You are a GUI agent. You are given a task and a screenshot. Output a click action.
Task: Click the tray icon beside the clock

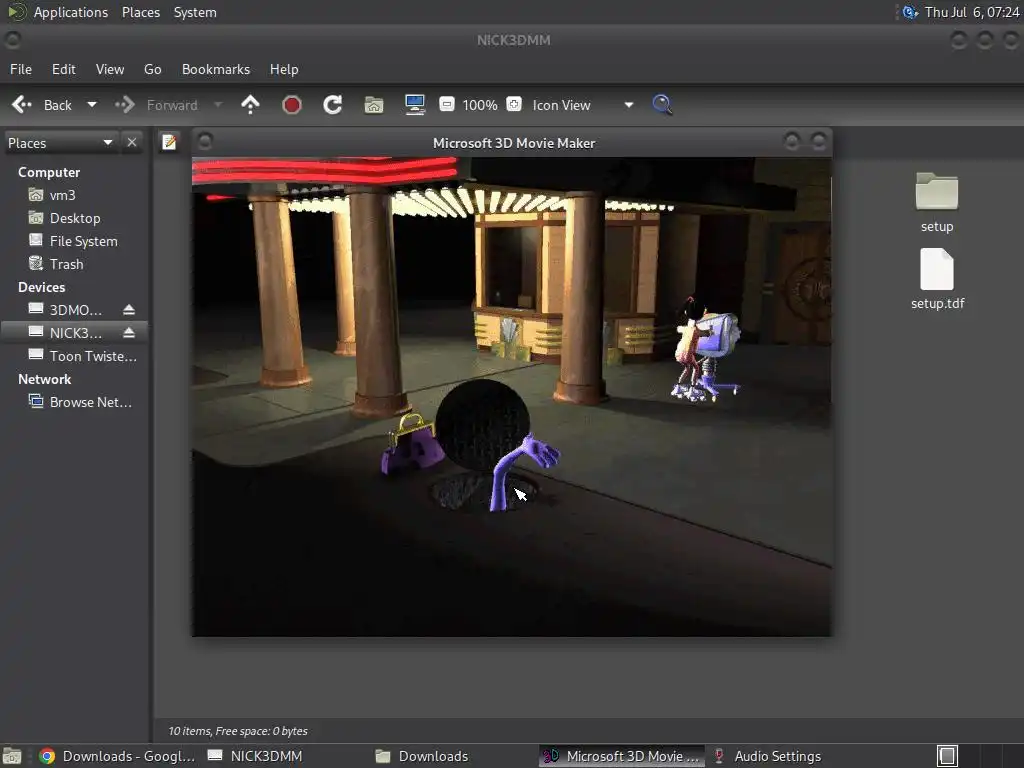click(910, 12)
